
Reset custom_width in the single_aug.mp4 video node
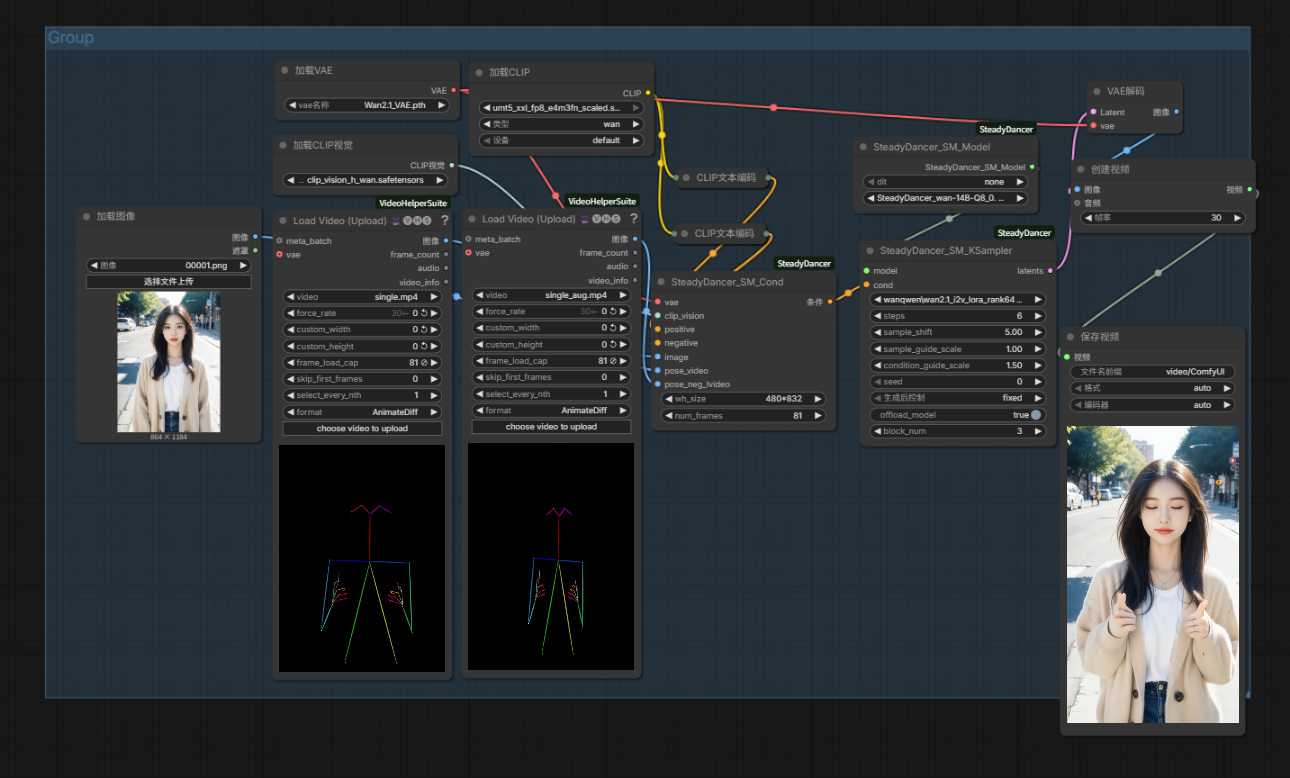613,328
